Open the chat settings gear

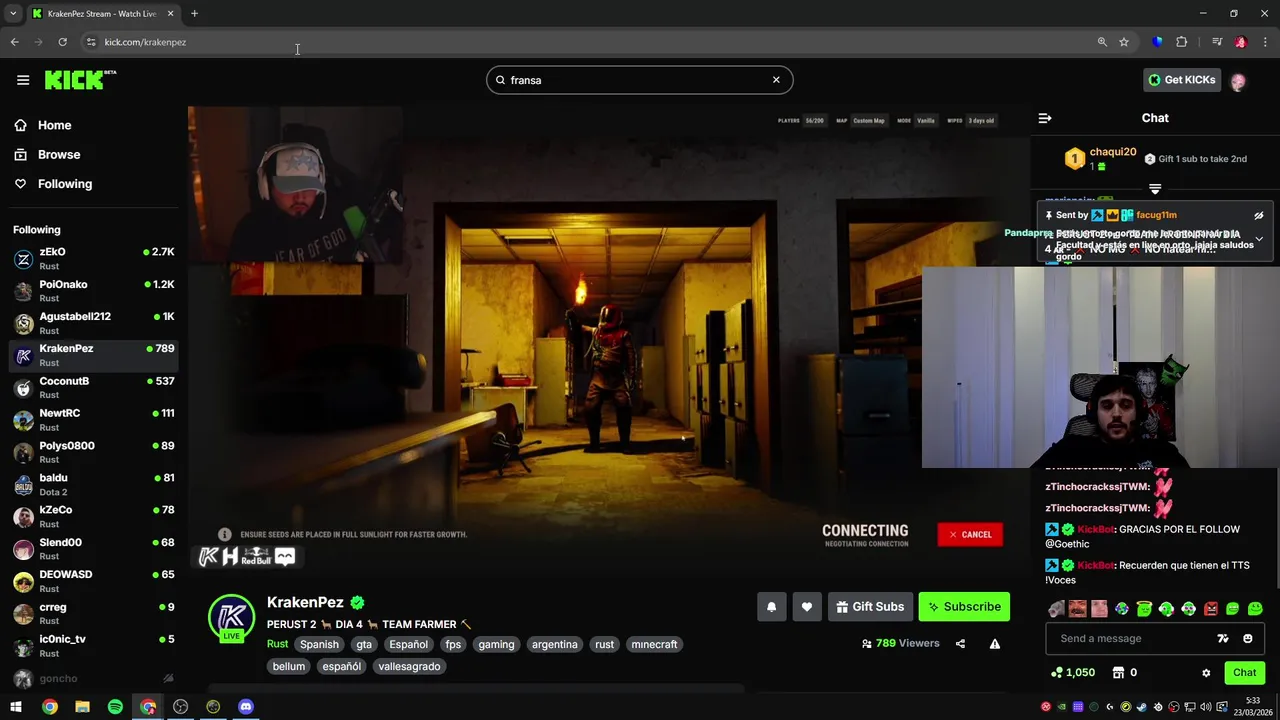click(x=1206, y=673)
